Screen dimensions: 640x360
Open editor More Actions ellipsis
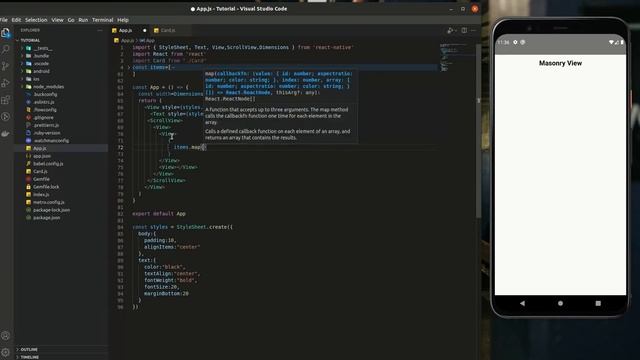pyautogui.click(x=473, y=31)
